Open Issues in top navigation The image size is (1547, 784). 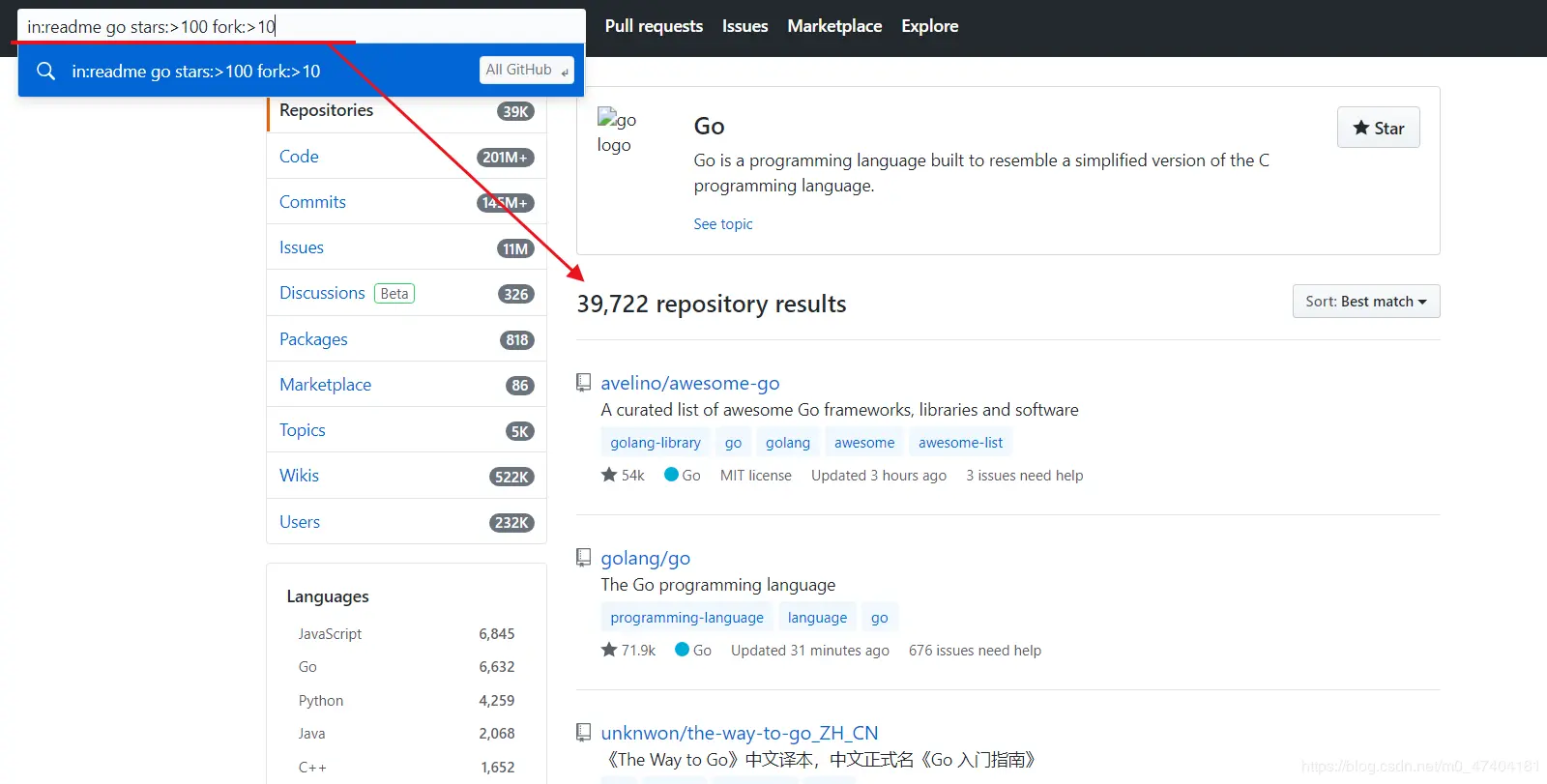[744, 26]
